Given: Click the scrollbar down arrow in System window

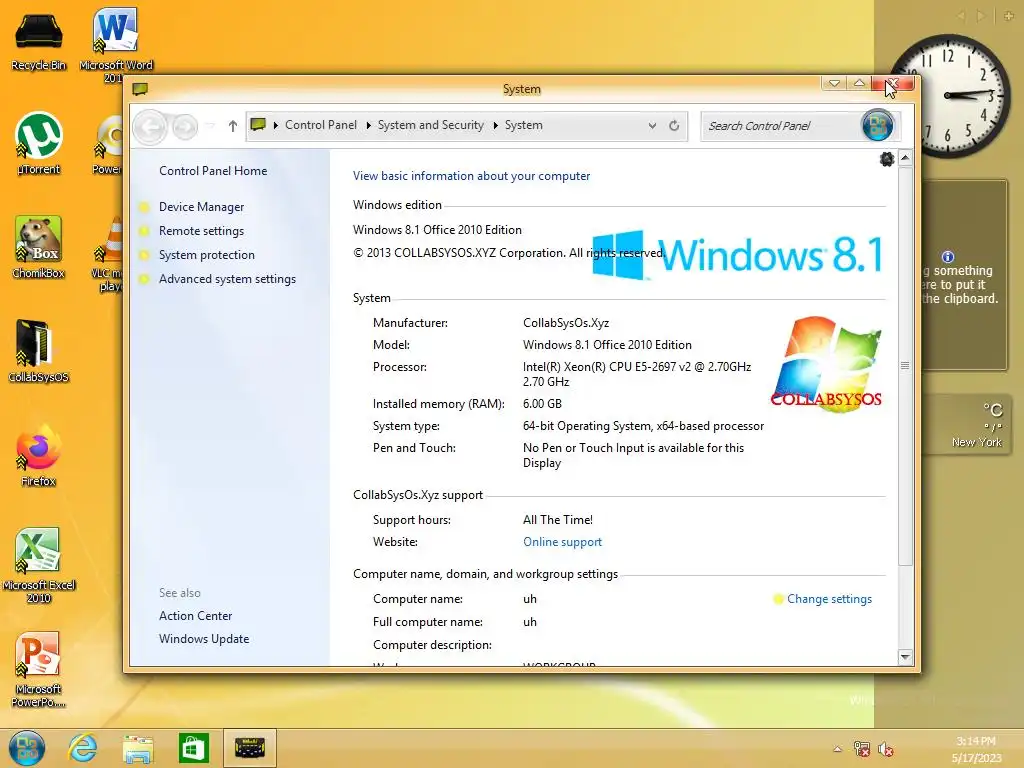Looking at the screenshot, I should (x=905, y=657).
